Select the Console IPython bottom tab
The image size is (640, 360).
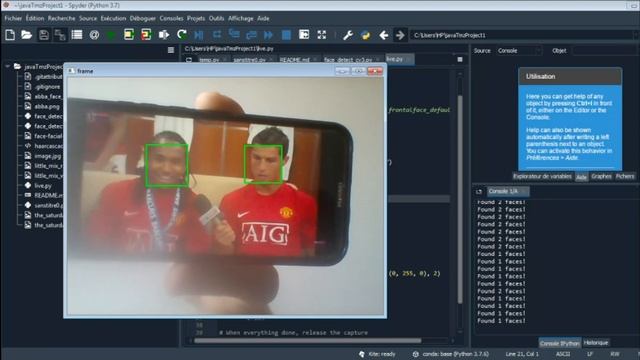point(559,343)
